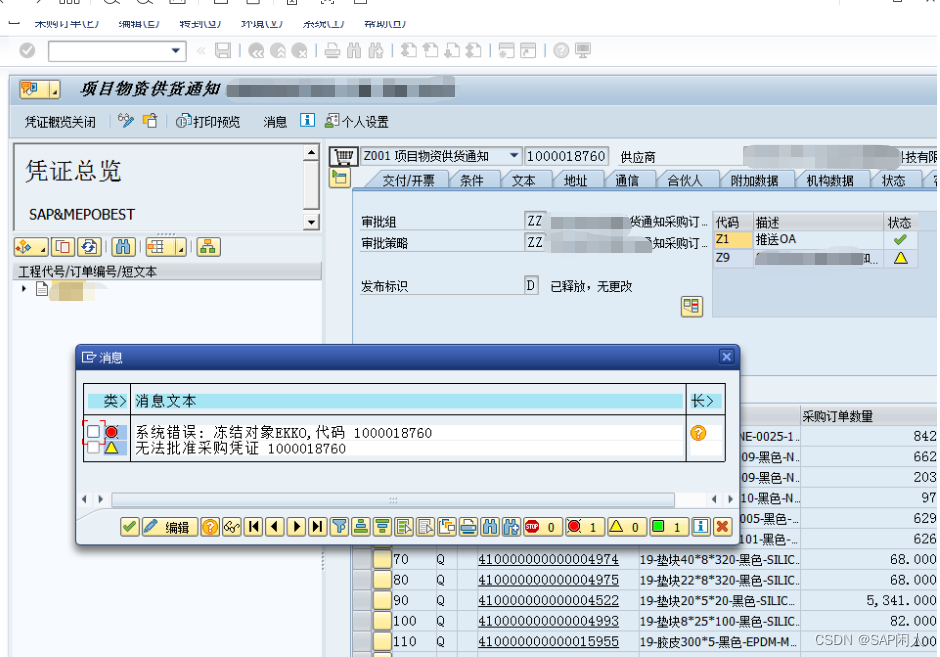Screen dimensions: 940x657
Task: Click the Save floppy disk icon
Action: click(223, 51)
